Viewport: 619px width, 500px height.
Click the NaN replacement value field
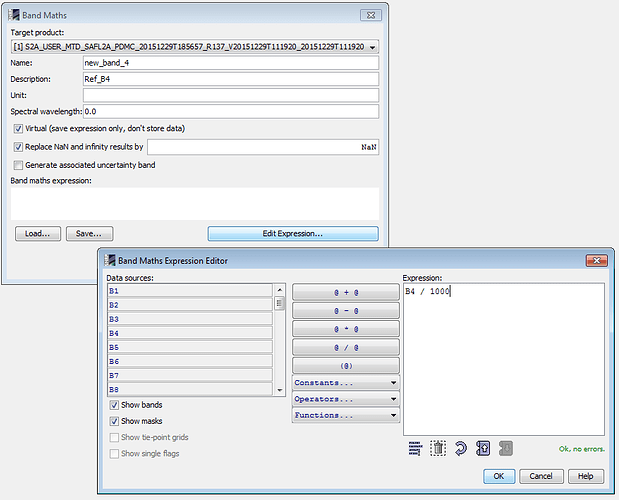tap(263, 147)
